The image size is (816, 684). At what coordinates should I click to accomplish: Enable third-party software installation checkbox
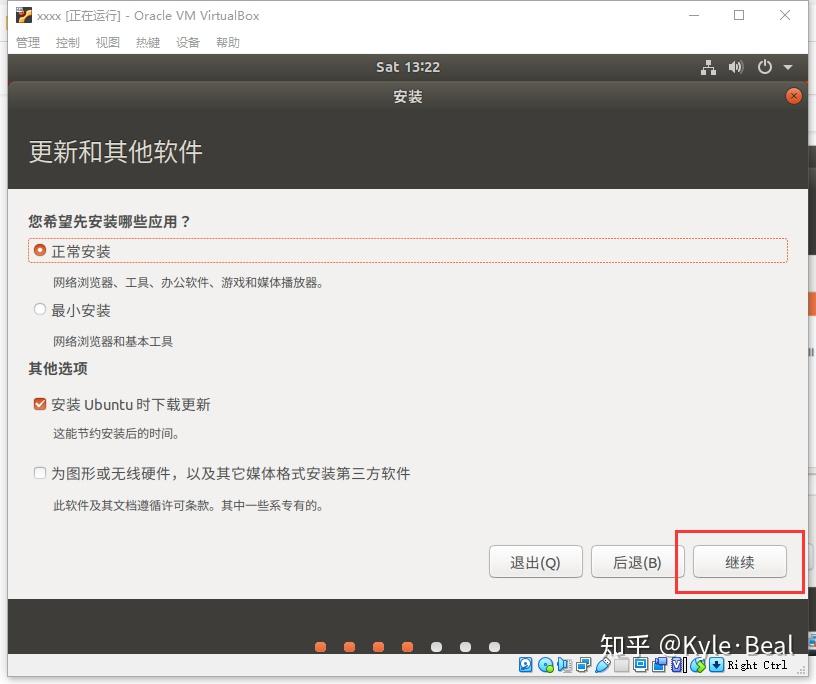pos(39,474)
